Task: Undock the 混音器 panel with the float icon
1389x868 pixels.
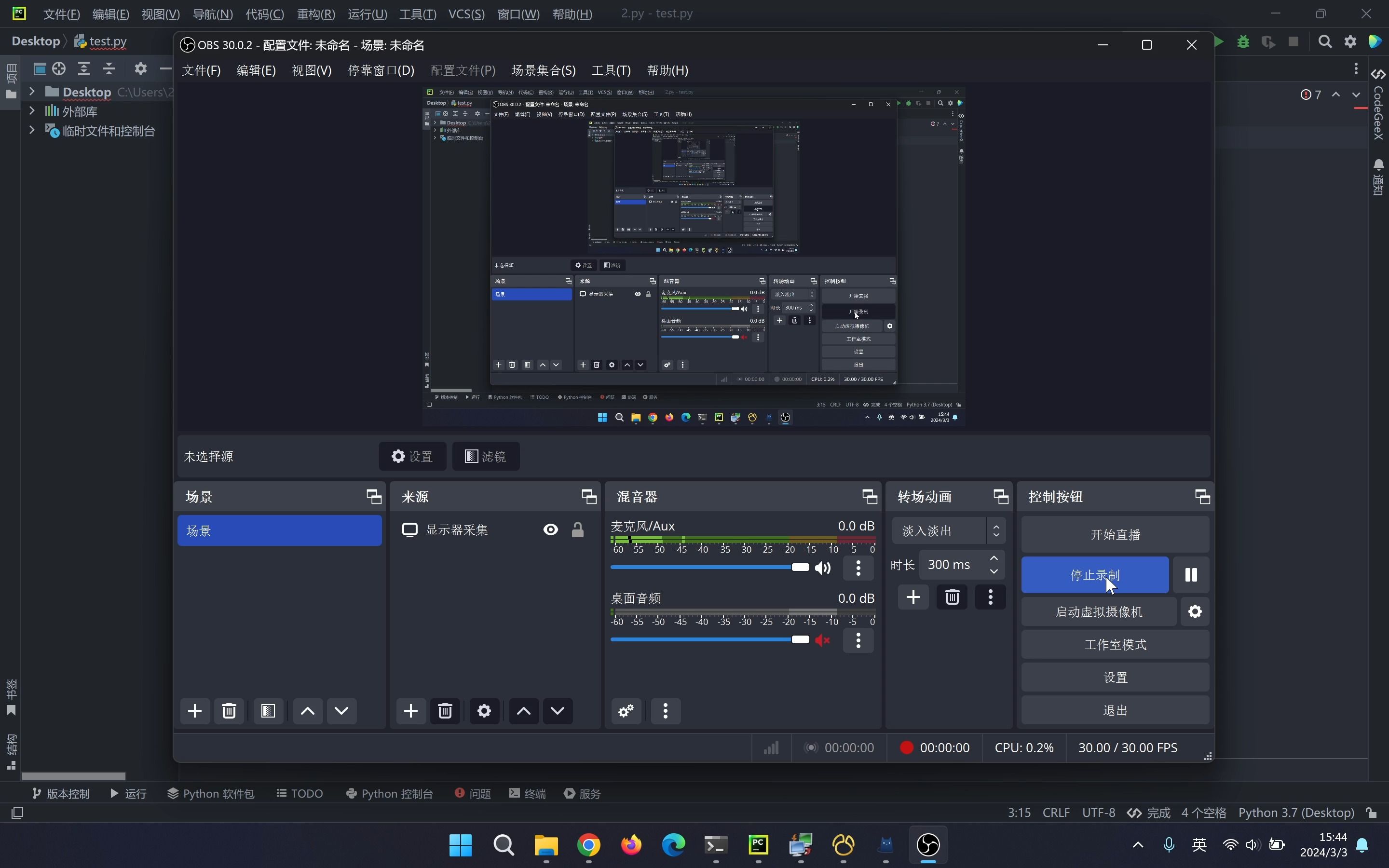Action: [x=869, y=497]
